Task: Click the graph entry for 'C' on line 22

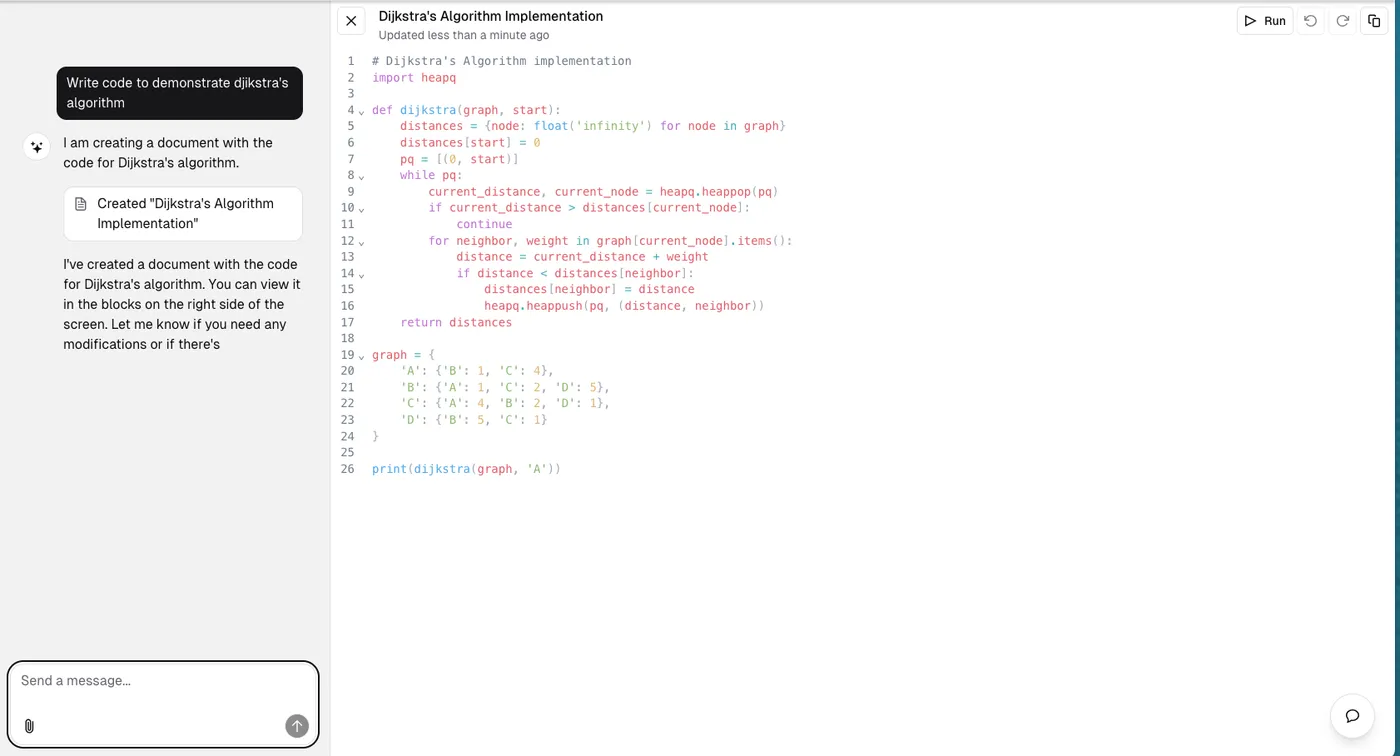Action: click(505, 404)
